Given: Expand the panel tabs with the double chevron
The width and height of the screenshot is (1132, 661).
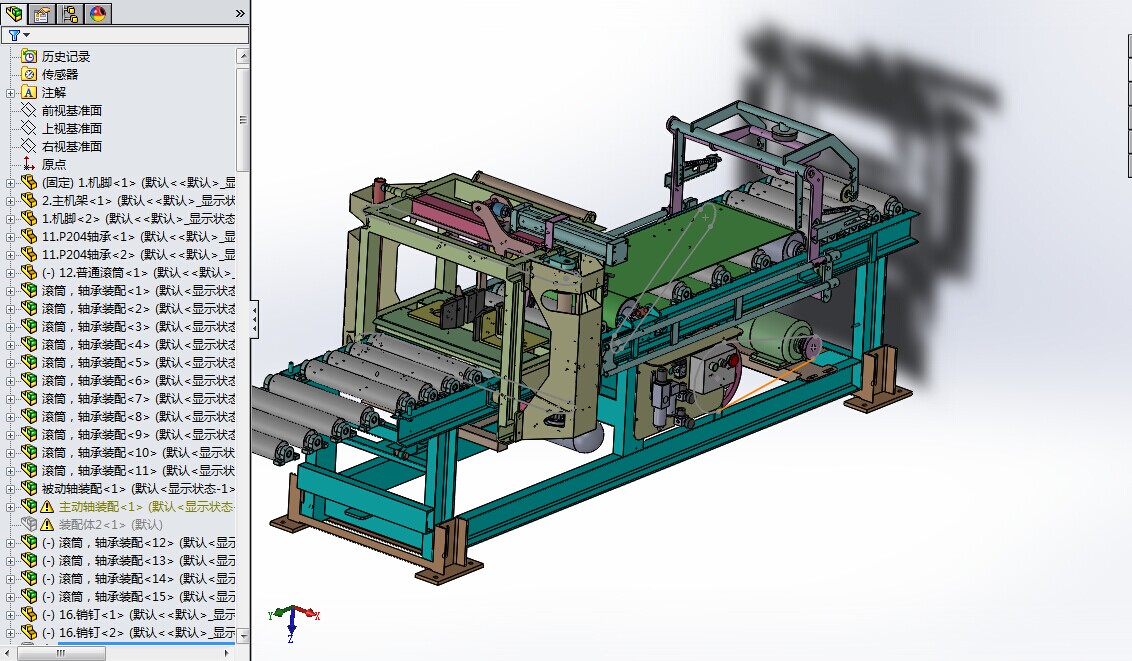Looking at the screenshot, I should tap(240, 14).
